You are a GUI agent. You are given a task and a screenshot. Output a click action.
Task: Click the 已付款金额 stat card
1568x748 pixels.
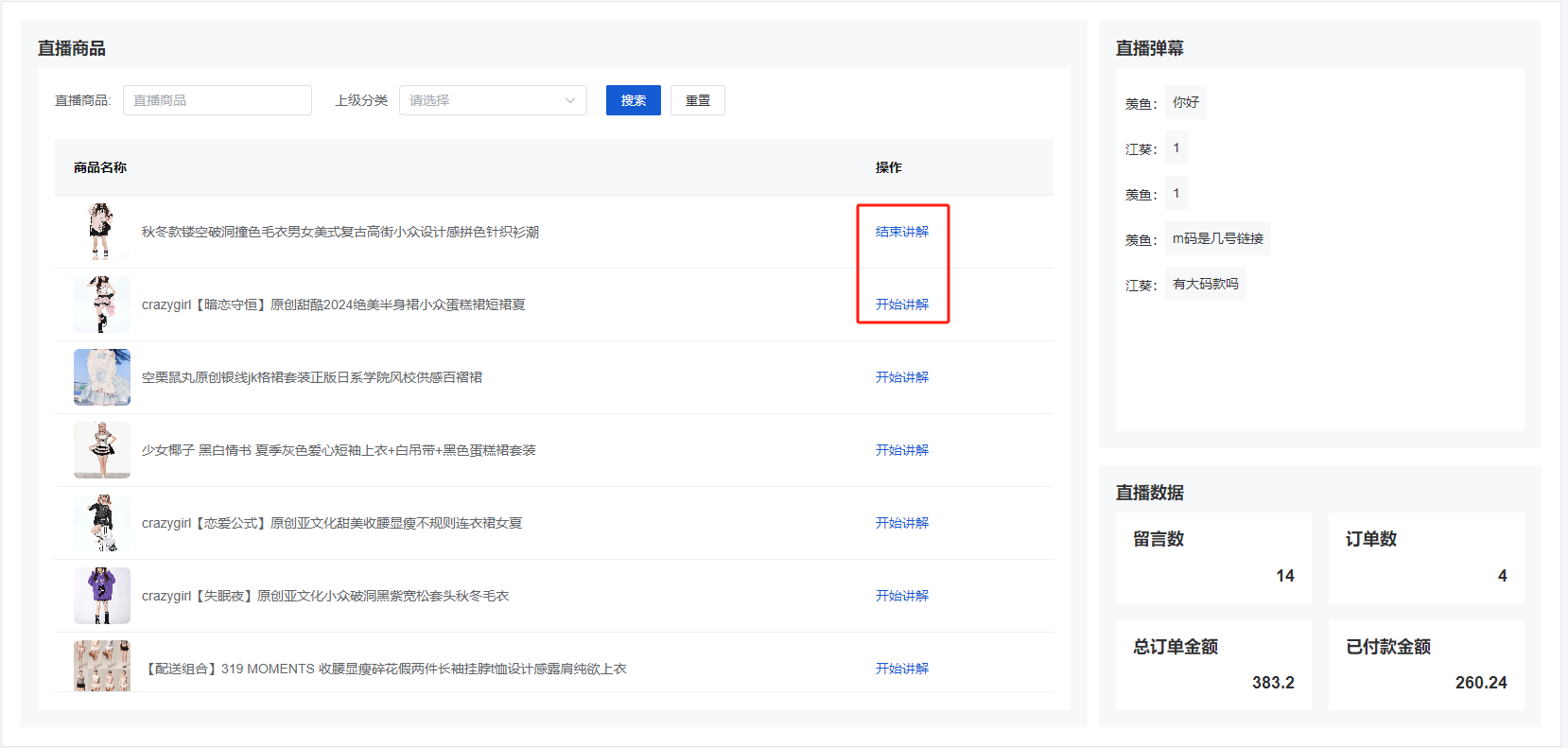pyautogui.click(x=1426, y=665)
